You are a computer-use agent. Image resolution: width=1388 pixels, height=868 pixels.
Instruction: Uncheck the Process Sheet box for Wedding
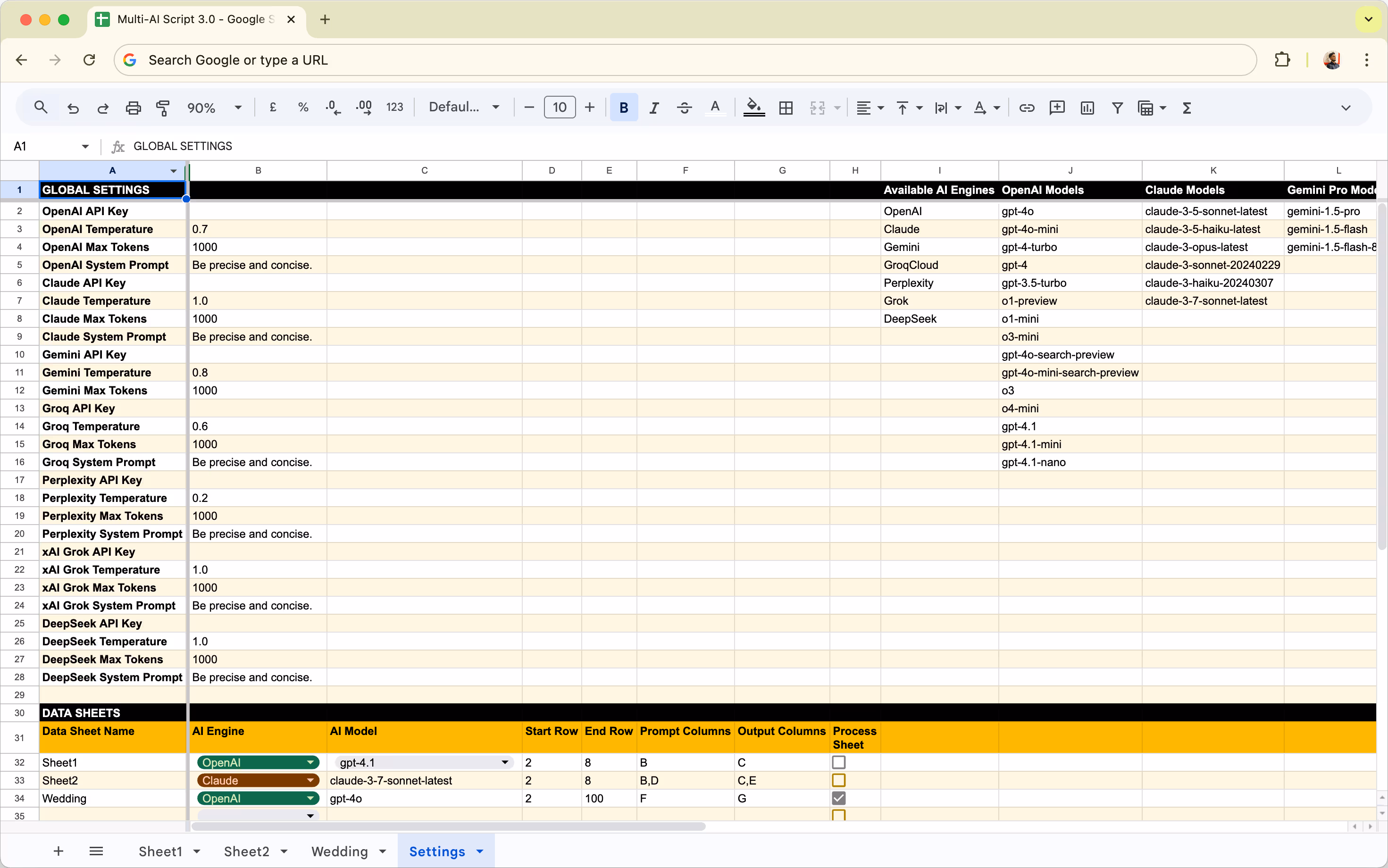coord(839,798)
